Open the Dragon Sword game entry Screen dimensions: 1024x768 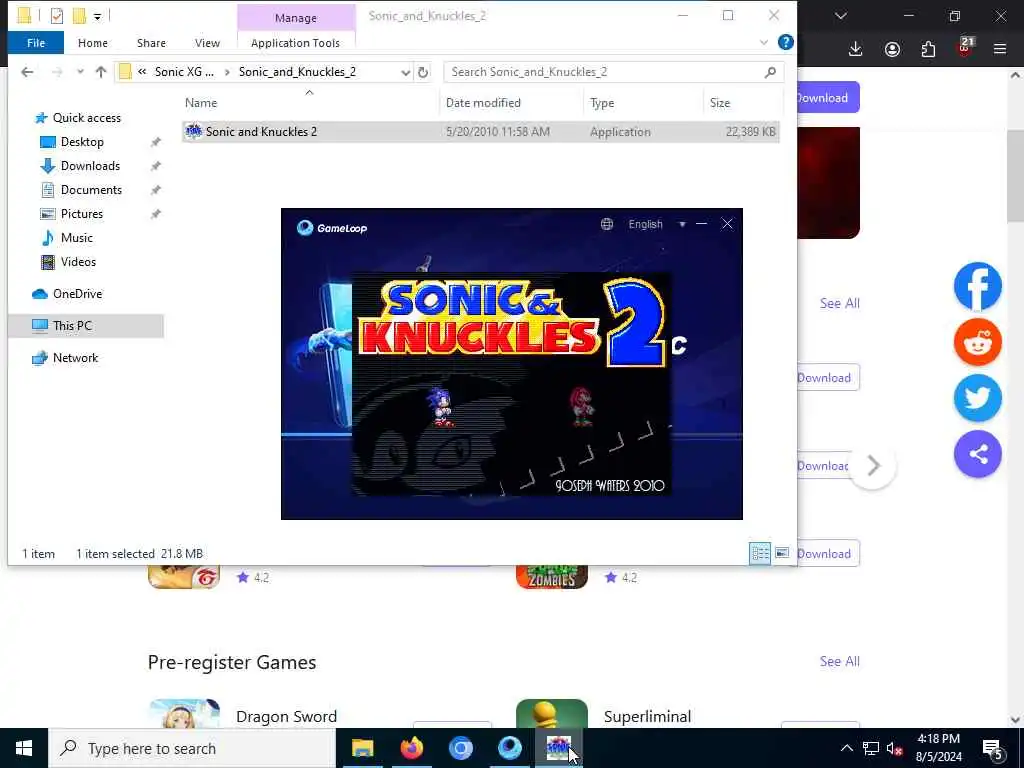[286, 716]
